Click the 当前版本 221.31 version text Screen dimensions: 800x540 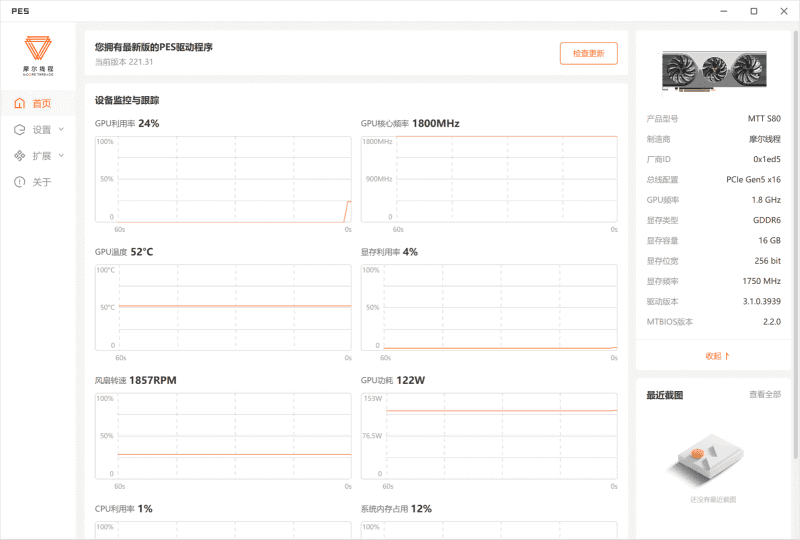[124, 62]
